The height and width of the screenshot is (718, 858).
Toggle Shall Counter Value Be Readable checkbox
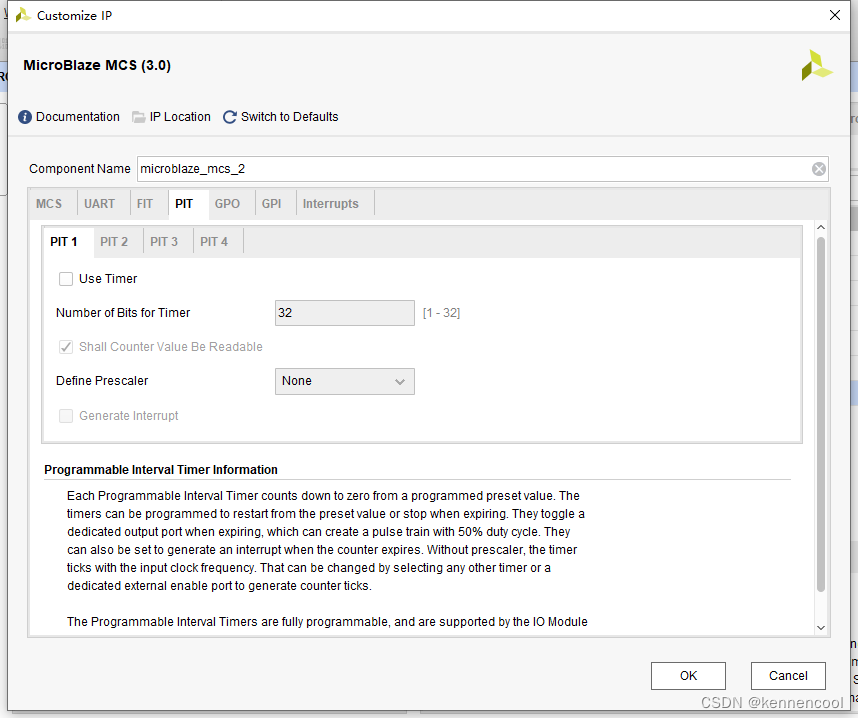pos(66,347)
